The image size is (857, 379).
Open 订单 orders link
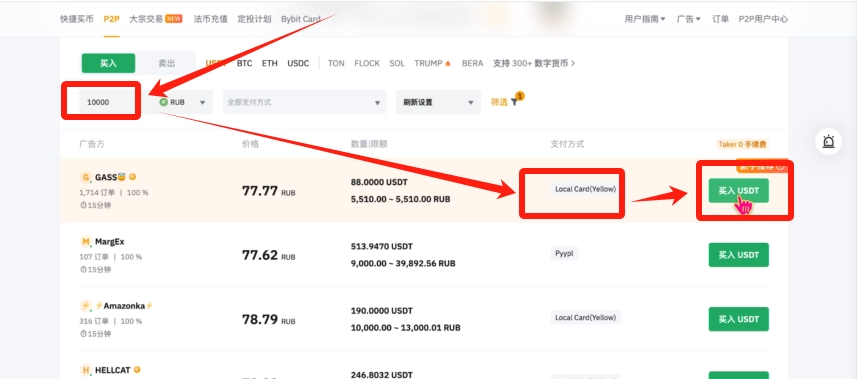tap(720, 19)
